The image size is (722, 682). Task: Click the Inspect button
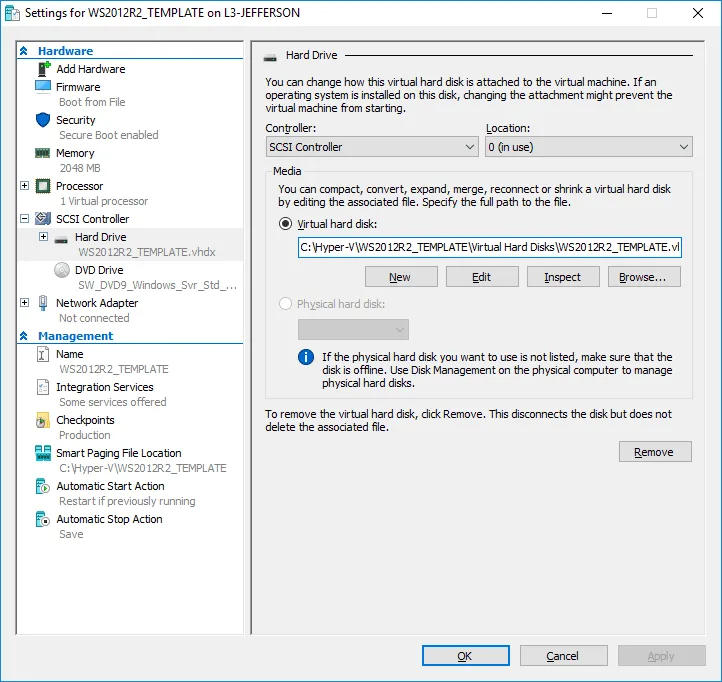pyautogui.click(x=563, y=277)
